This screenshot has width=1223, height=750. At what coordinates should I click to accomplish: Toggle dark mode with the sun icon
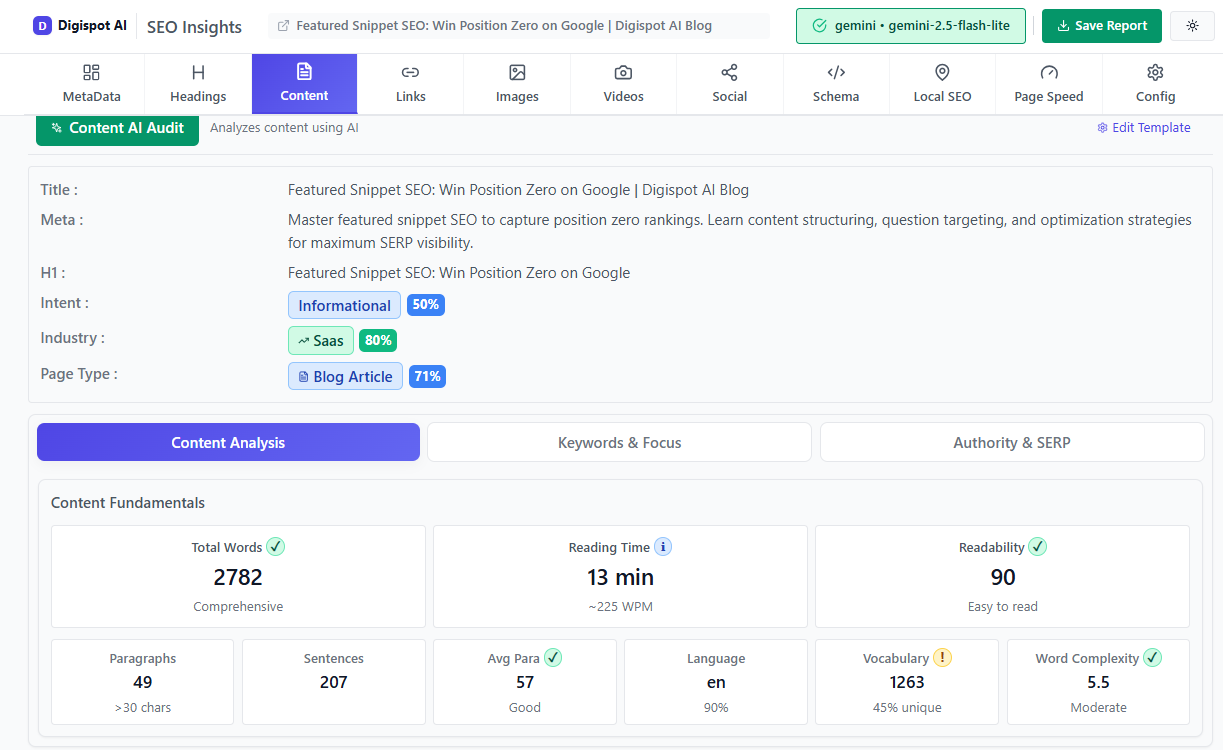(x=1192, y=26)
